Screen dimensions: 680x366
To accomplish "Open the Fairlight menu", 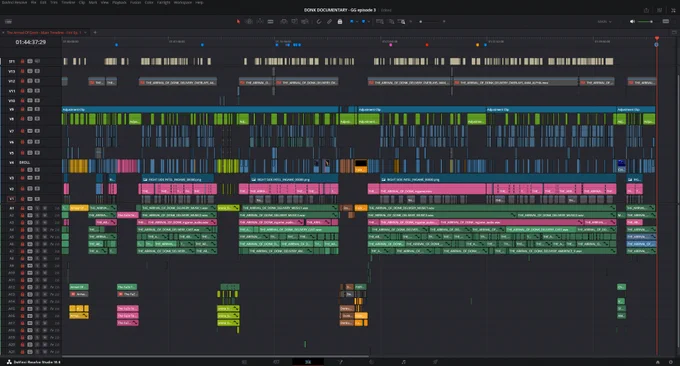I will coord(163,3).
